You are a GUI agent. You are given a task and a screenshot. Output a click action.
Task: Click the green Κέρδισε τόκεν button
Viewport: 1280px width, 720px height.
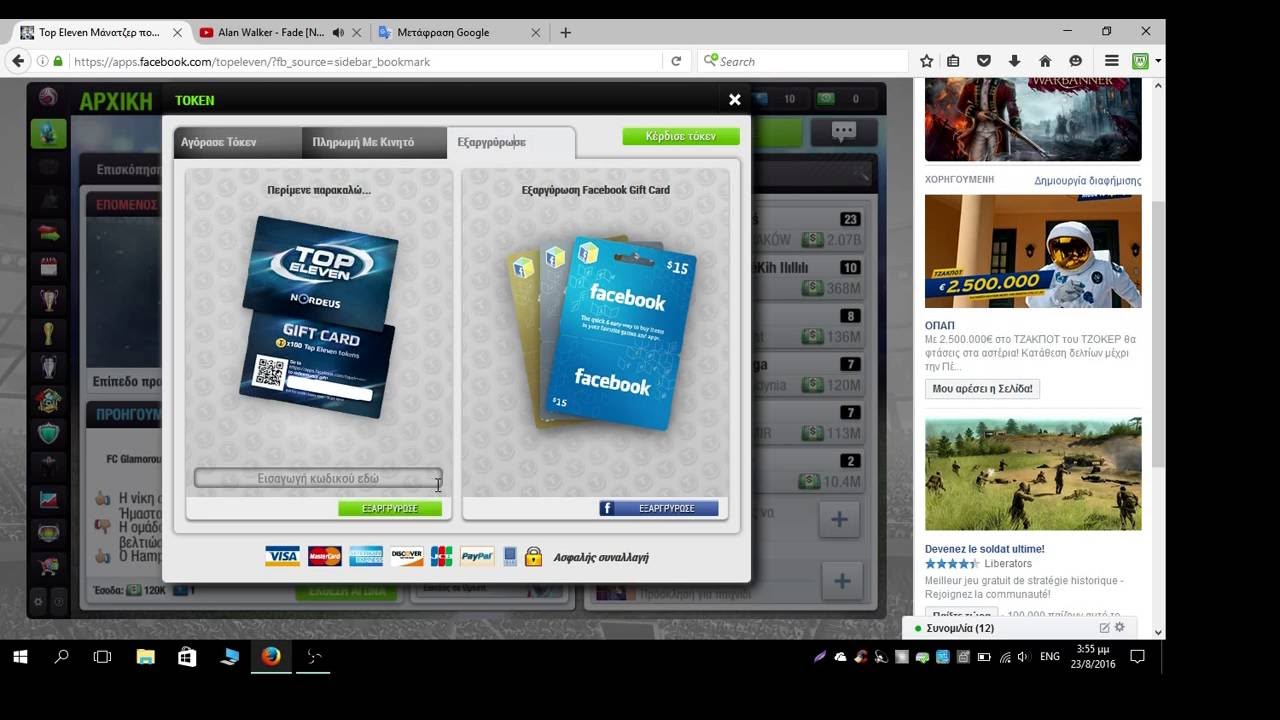pos(681,136)
